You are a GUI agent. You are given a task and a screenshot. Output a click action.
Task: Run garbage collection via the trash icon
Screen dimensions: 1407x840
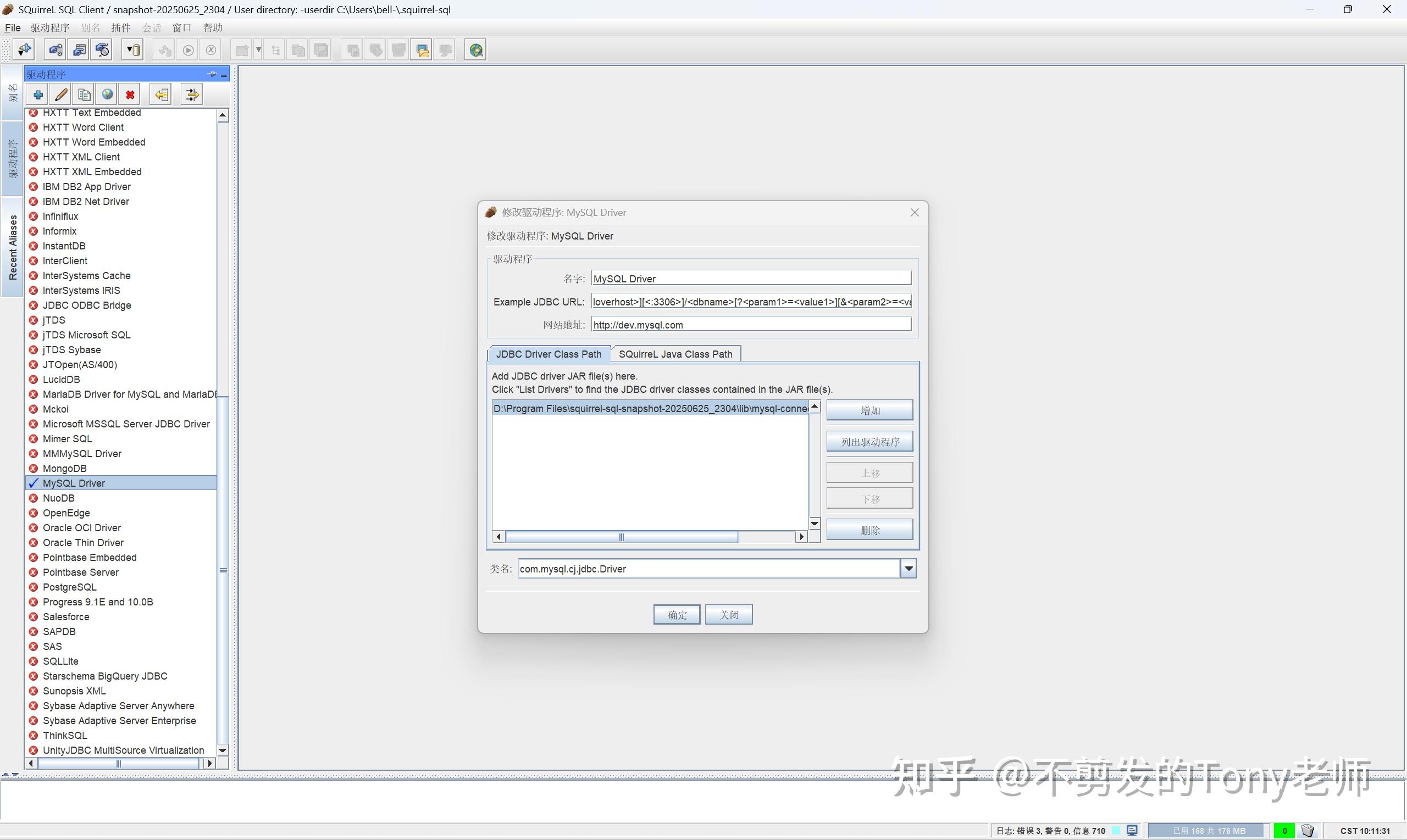1308,830
